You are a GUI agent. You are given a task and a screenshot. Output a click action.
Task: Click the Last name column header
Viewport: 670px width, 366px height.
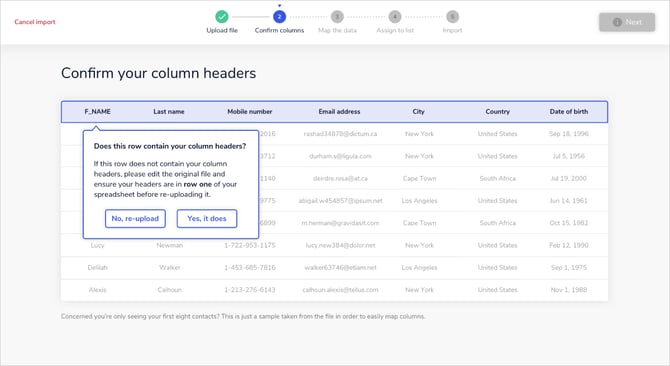pos(169,111)
